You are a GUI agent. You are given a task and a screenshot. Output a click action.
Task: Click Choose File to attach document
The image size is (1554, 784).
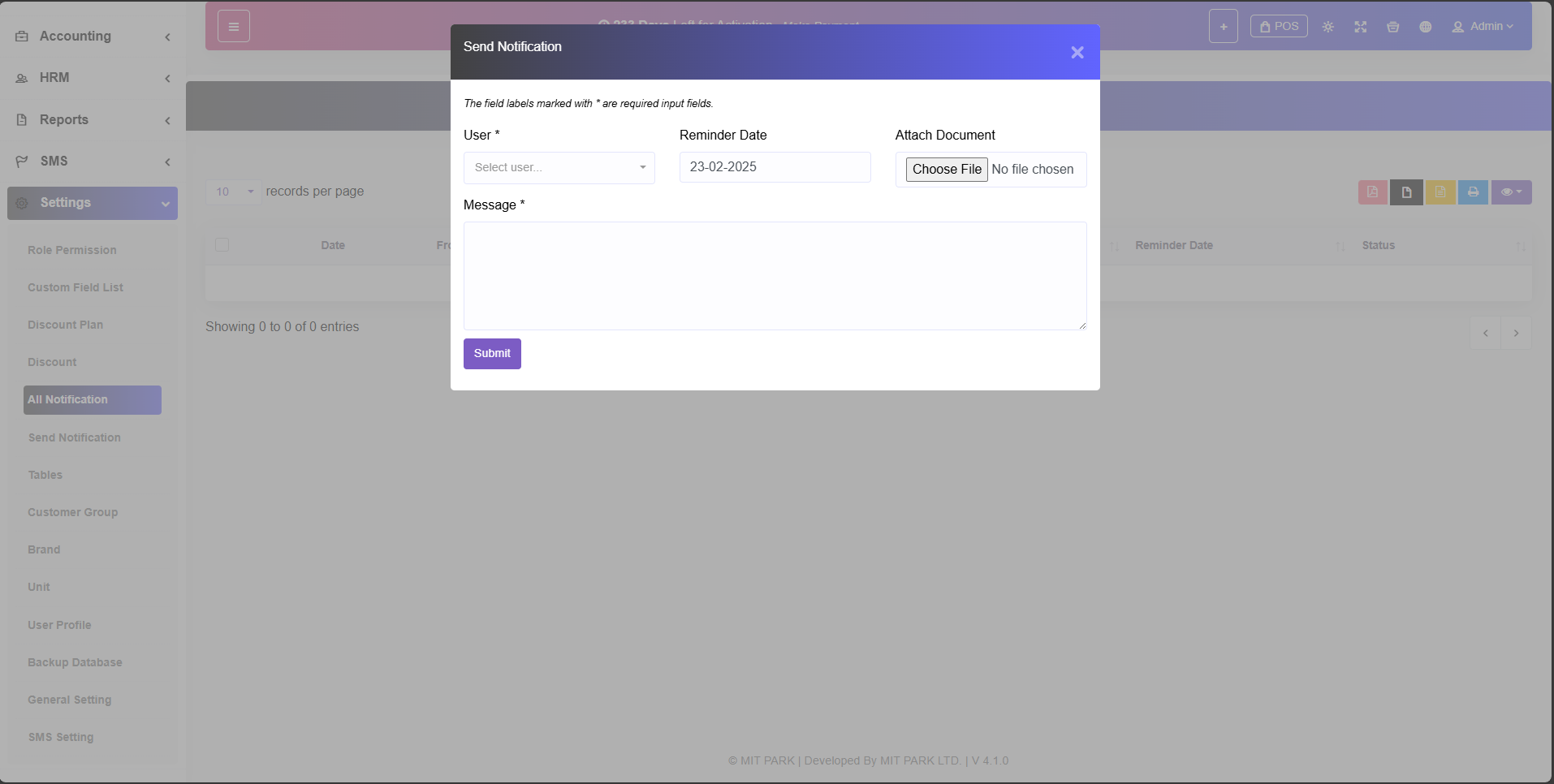(946, 170)
